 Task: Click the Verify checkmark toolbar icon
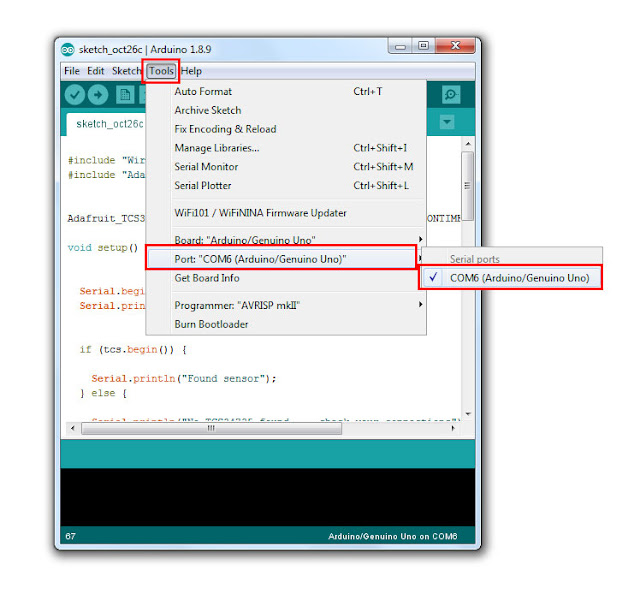point(75,95)
